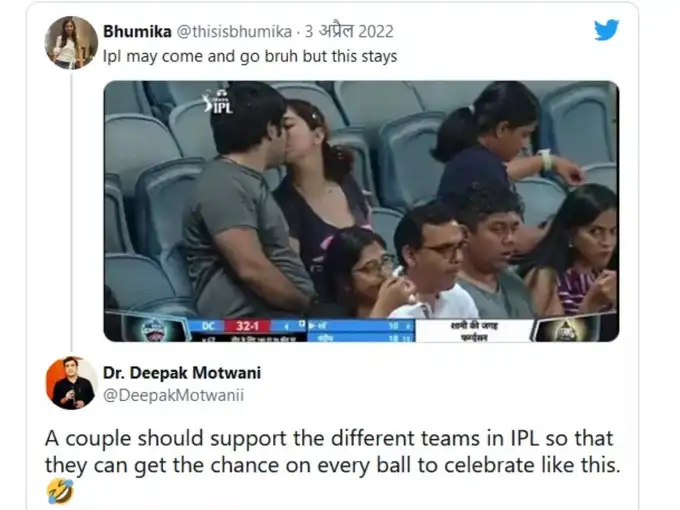Click the thread line below Bhumika's avatar
680x510 pixels.
coord(72,211)
